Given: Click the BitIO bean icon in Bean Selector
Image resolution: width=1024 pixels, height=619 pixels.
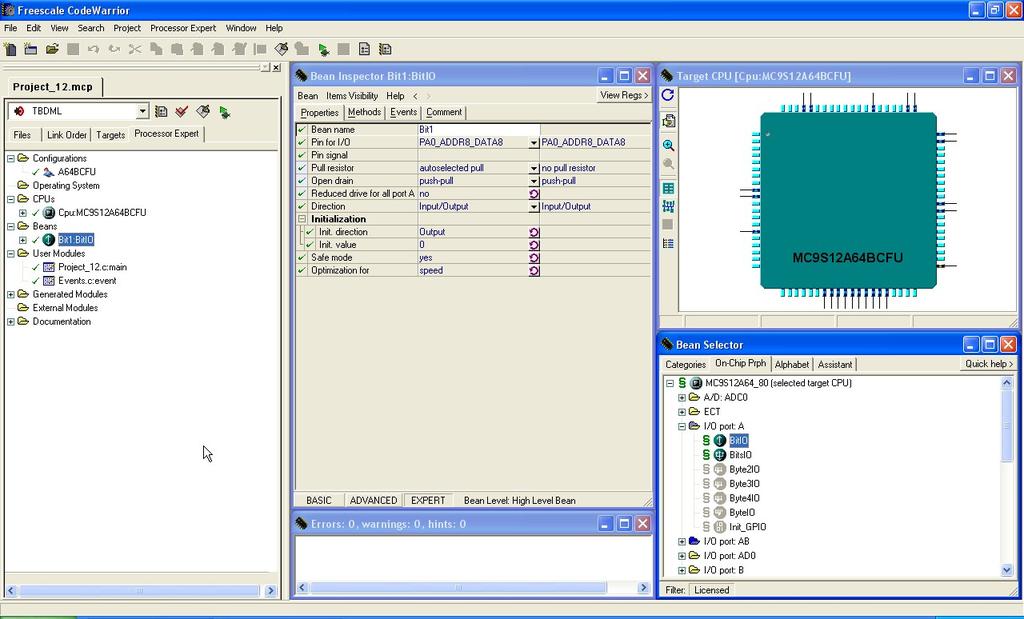Looking at the screenshot, I should tap(720, 441).
